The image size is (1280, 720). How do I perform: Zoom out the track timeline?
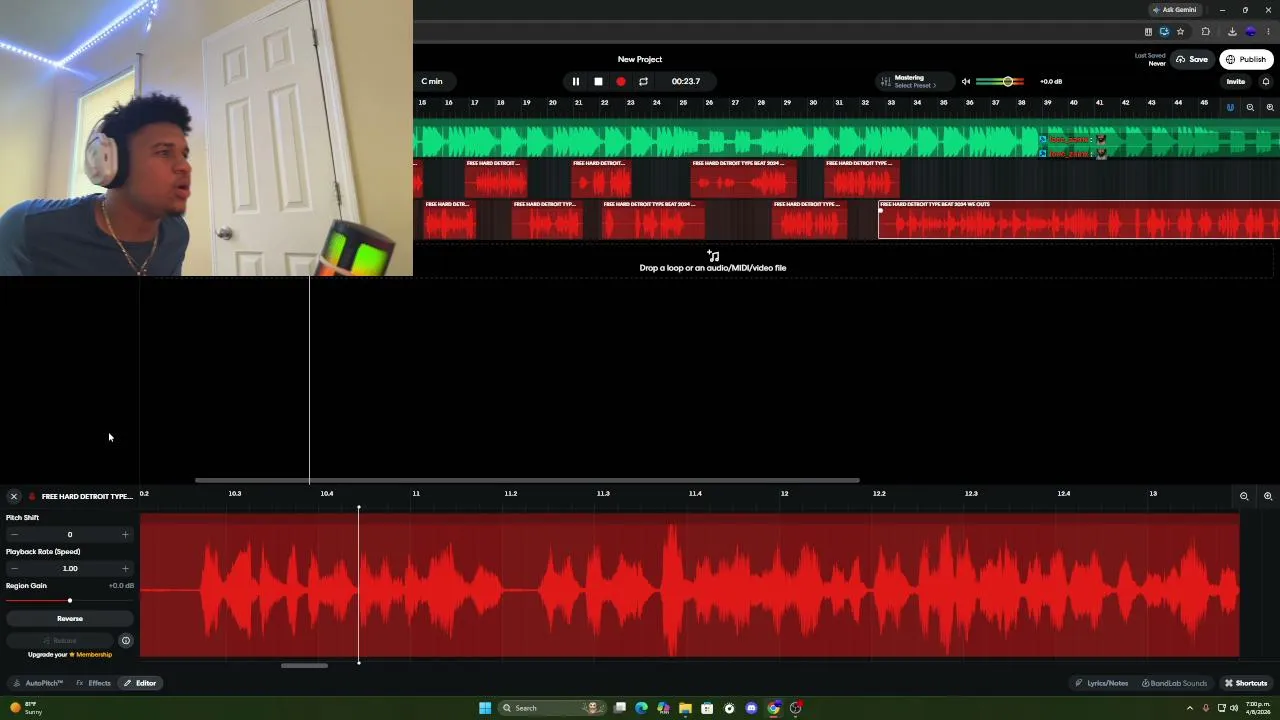coord(1250,107)
